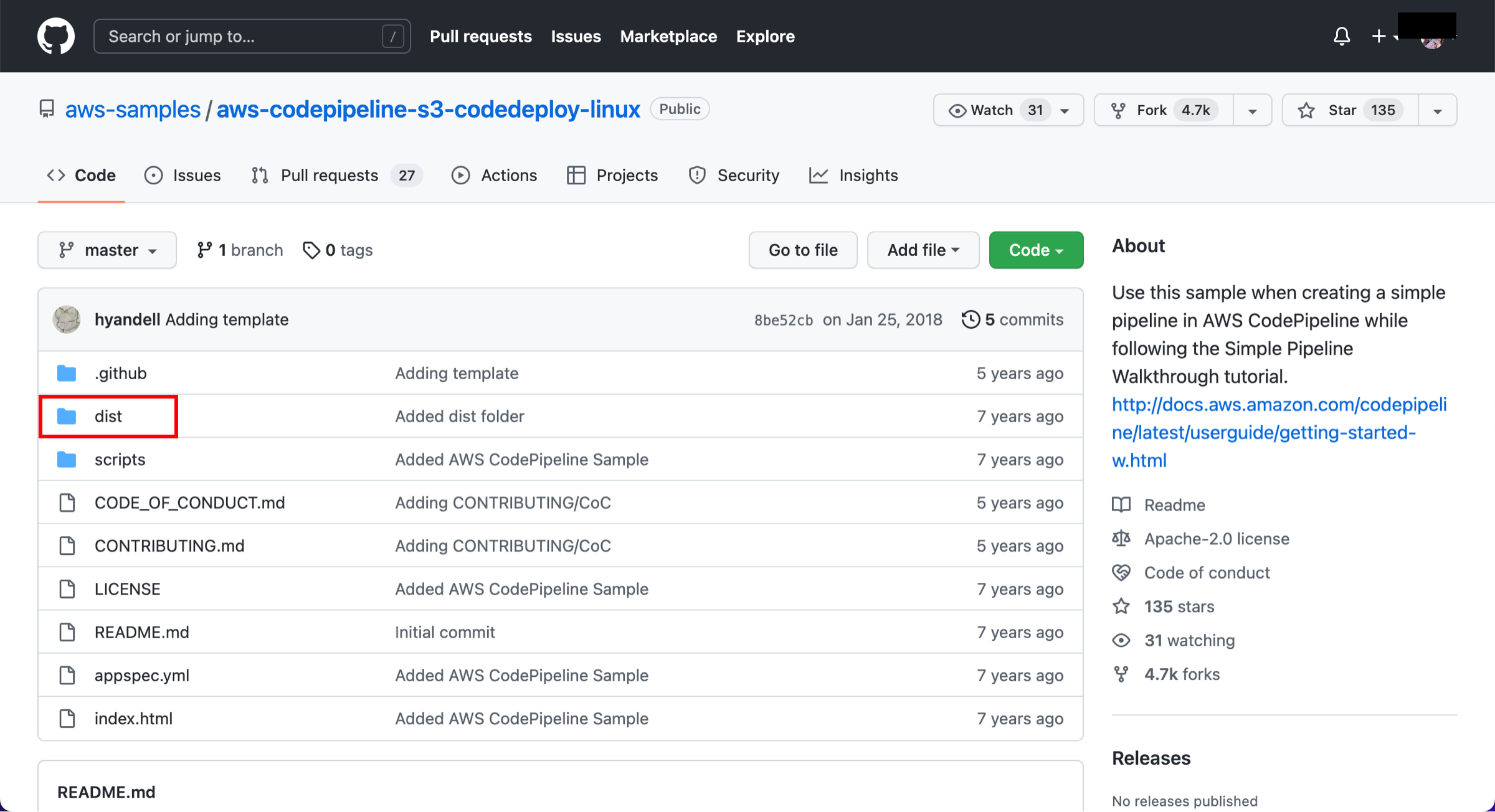The image size is (1495, 812).
Task: Open the Add file dropdown
Action: click(x=923, y=250)
